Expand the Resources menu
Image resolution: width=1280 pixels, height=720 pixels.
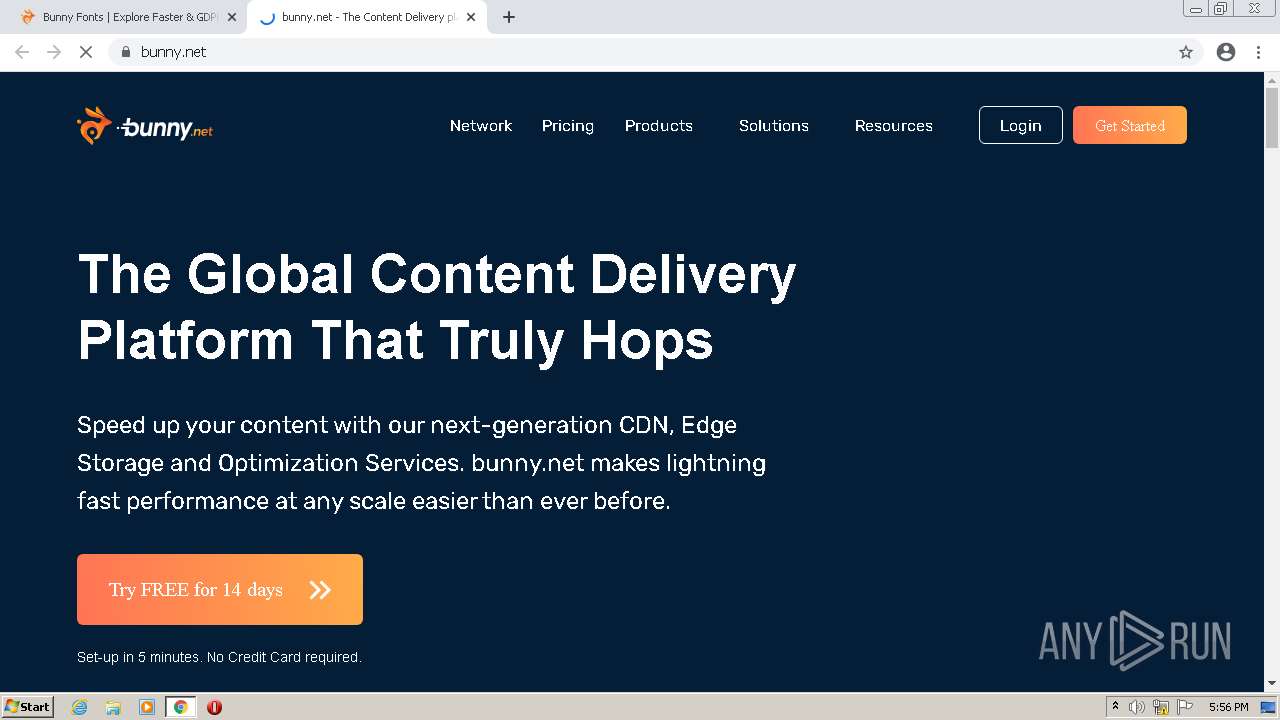click(x=894, y=126)
